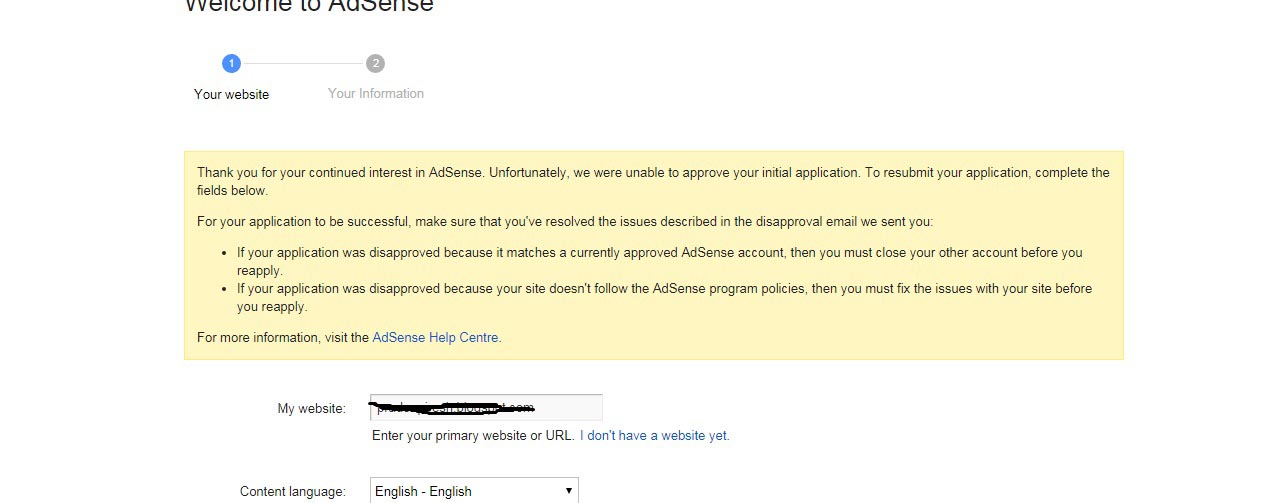Follow "I don't have a website yet" link
Viewport: 1285px width, 503px height.
654,436
